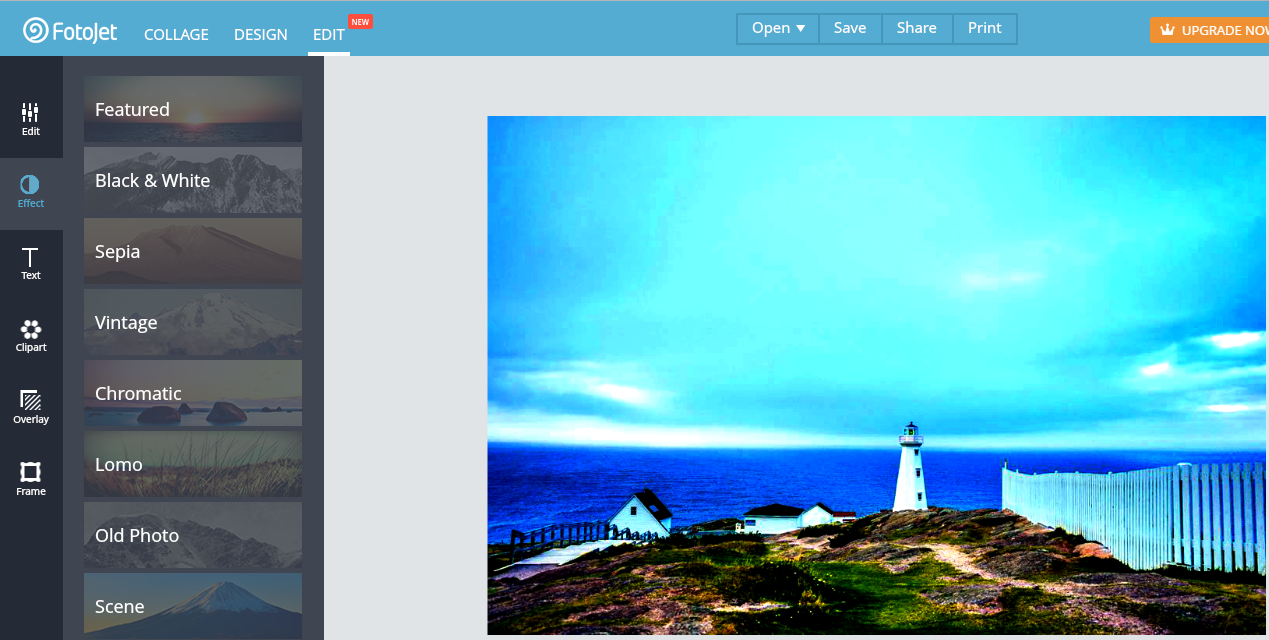Open the Text tool

tap(31, 263)
